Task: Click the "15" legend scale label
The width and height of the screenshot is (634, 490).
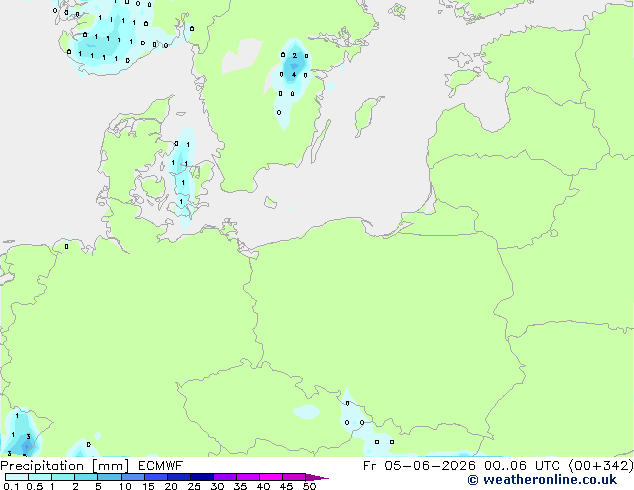Action: (x=148, y=486)
